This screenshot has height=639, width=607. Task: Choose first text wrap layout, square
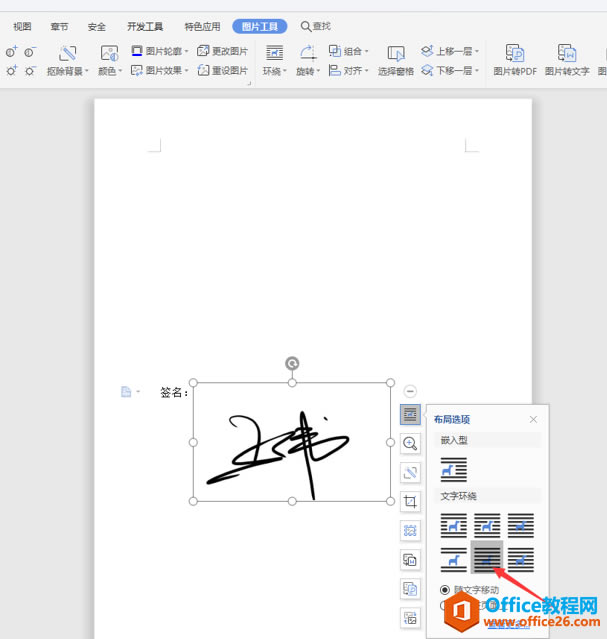pyautogui.click(x=453, y=525)
